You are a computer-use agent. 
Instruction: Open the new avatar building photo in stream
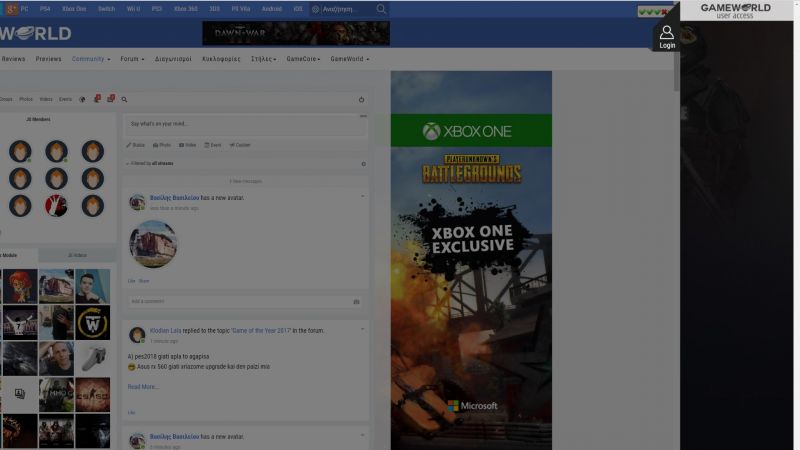[153, 244]
